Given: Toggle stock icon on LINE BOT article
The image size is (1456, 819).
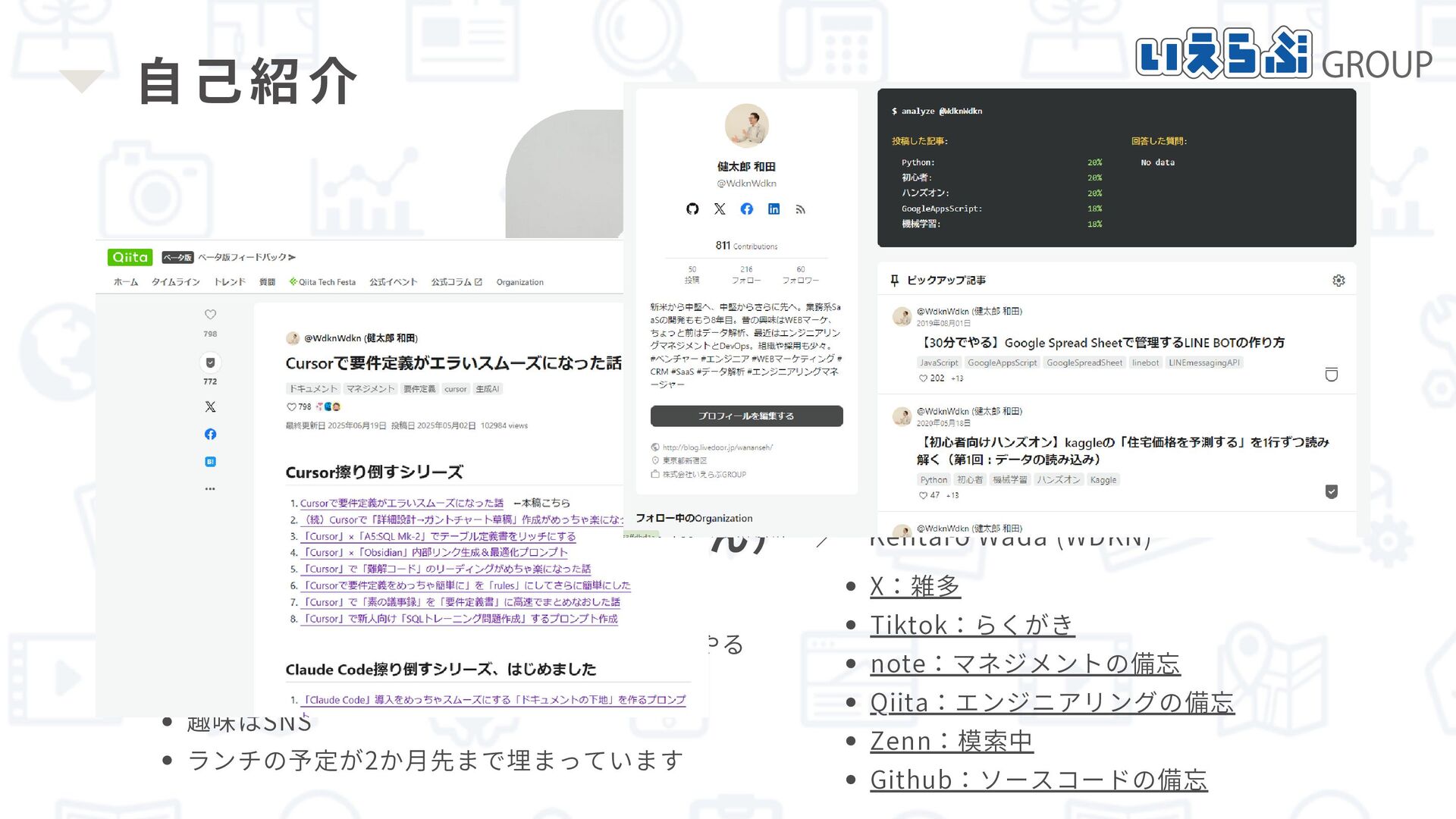Looking at the screenshot, I should 1331,375.
